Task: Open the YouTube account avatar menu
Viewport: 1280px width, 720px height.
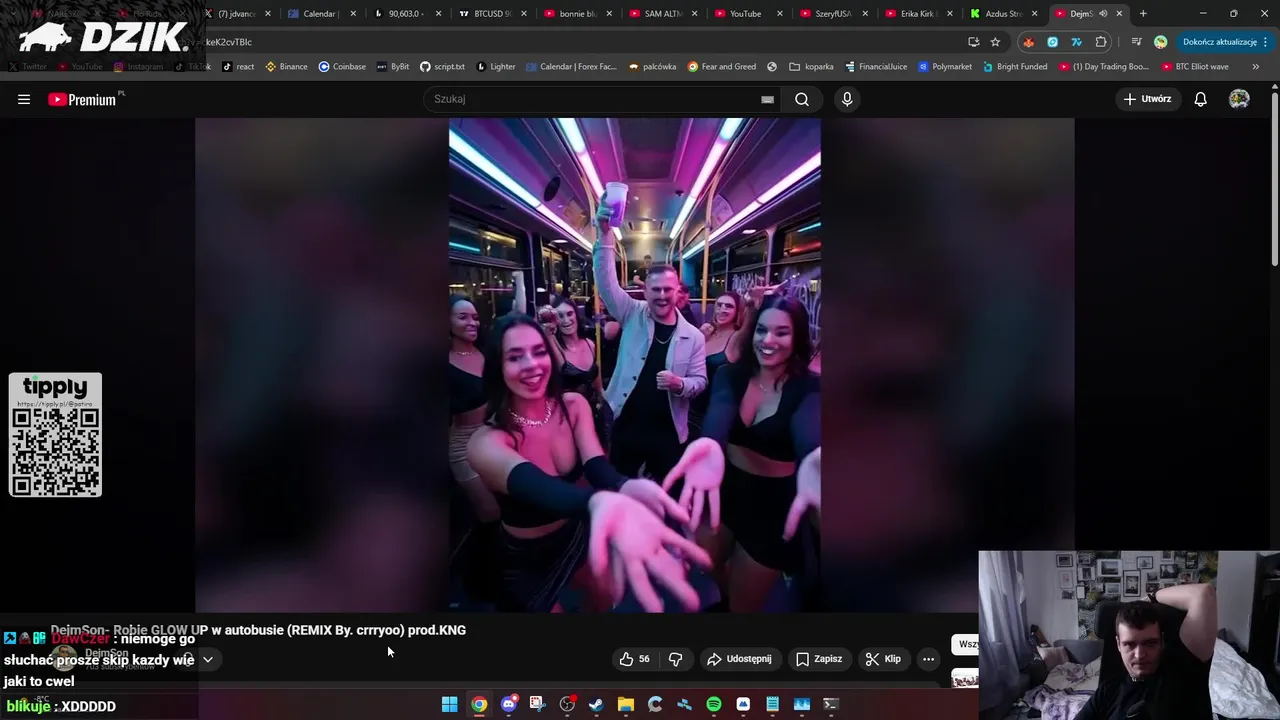Action: click(x=1239, y=99)
